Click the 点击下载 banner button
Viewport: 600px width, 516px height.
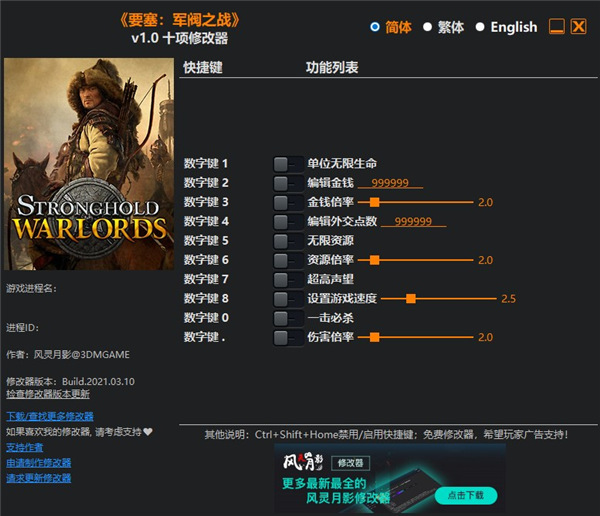(466, 495)
